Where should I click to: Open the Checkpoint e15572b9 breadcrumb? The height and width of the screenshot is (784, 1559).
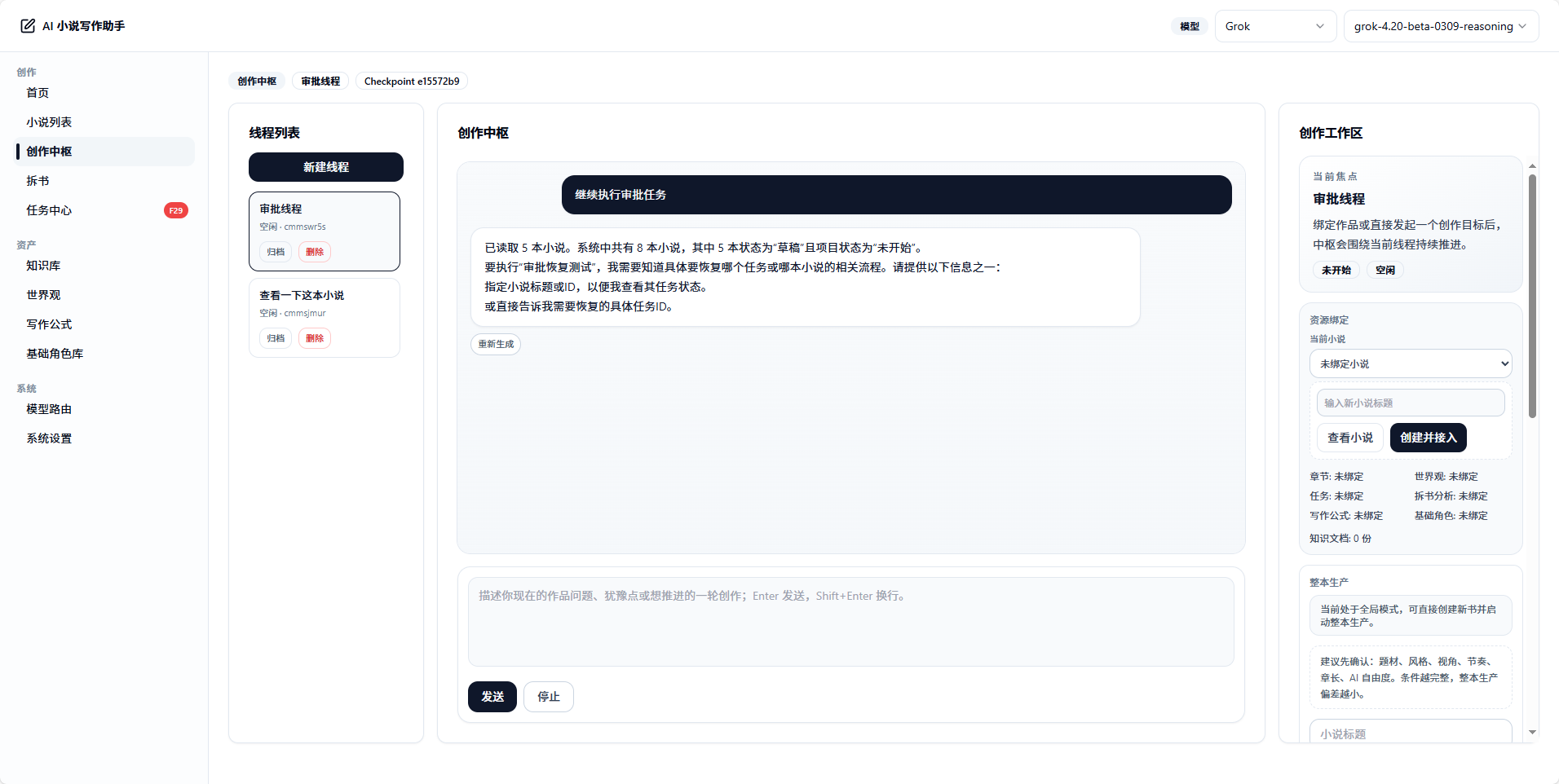pyautogui.click(x=411, y=81)
